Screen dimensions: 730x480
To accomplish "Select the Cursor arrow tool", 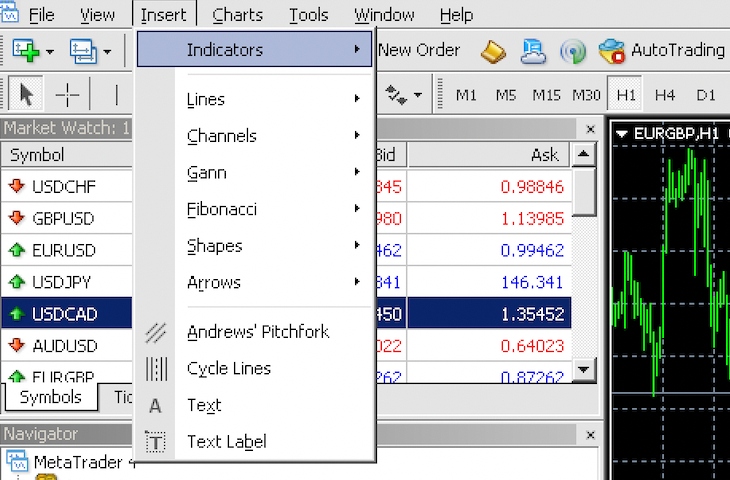I will [x=26, y=95].
